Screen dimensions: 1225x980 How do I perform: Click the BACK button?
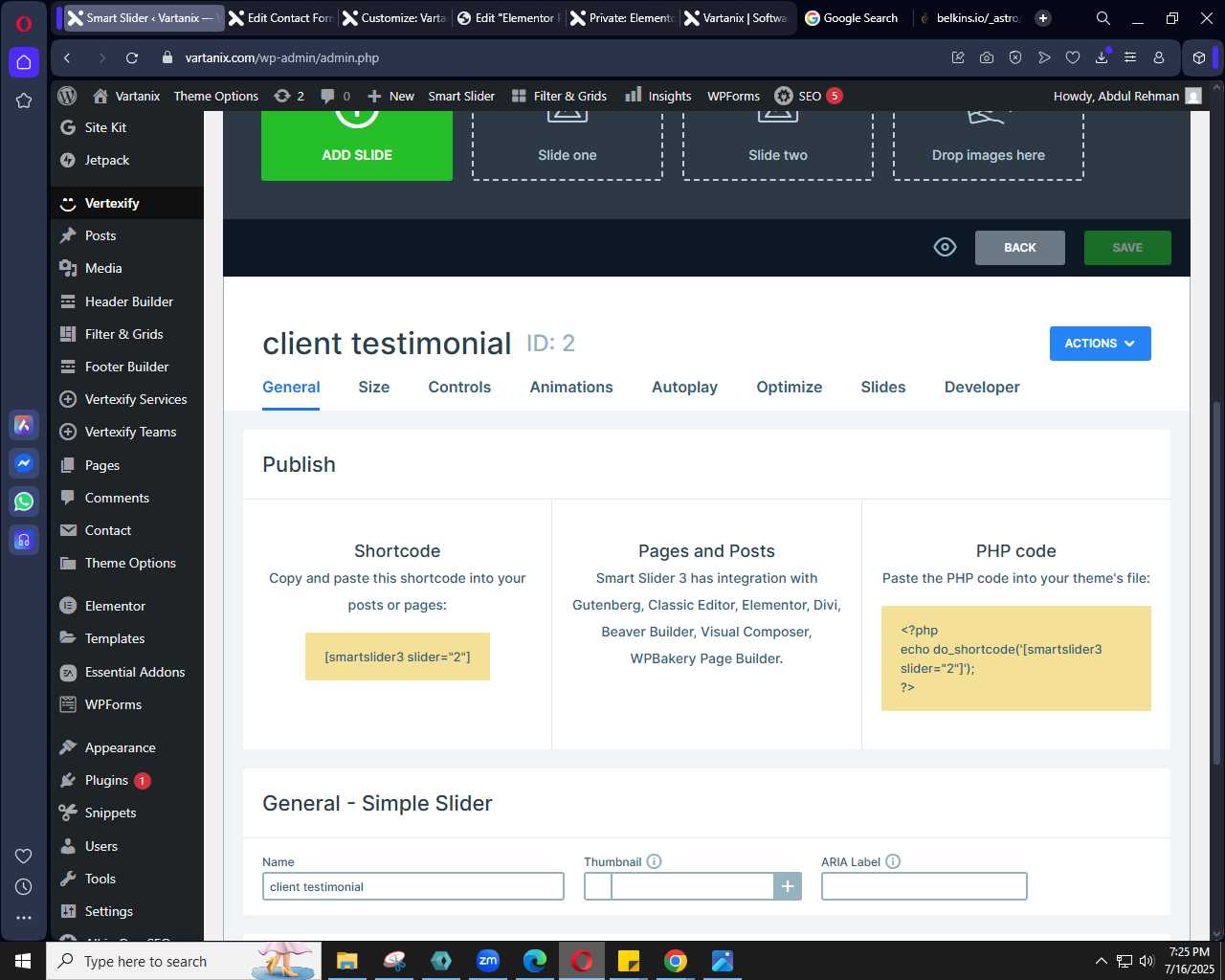(x=1020, y=248)
